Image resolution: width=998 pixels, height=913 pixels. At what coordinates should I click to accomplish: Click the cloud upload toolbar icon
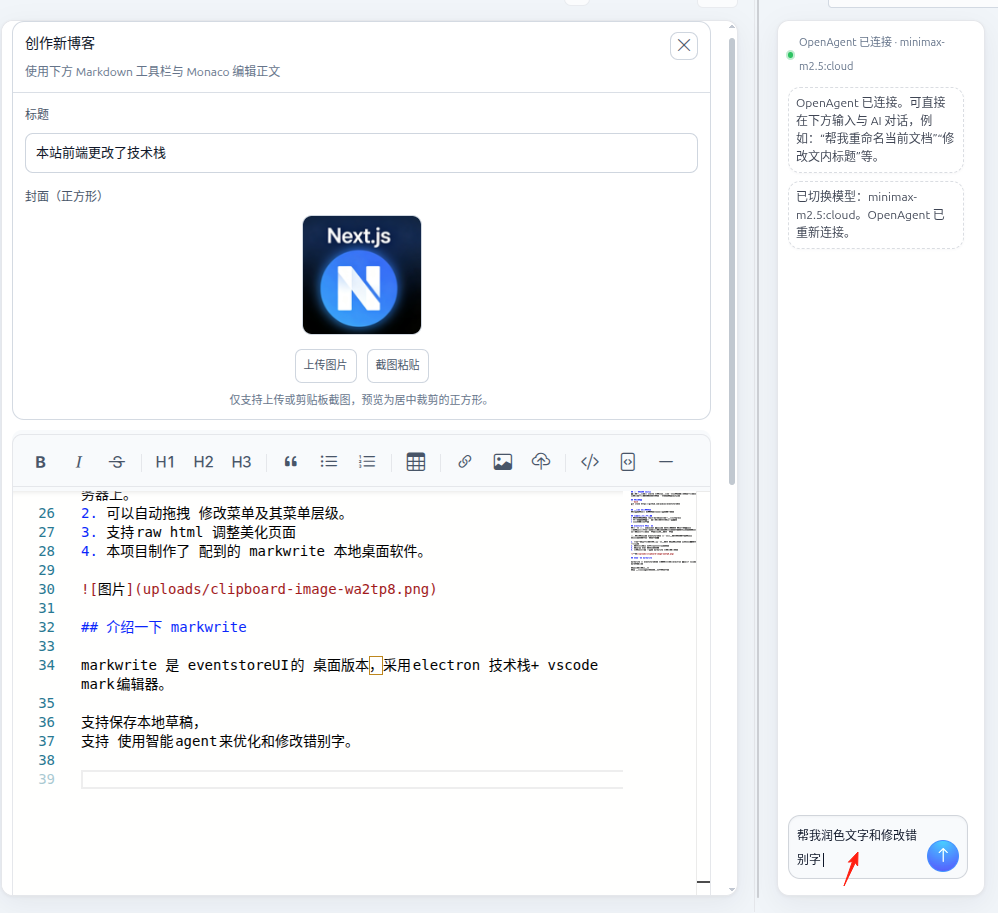point(541,462)
